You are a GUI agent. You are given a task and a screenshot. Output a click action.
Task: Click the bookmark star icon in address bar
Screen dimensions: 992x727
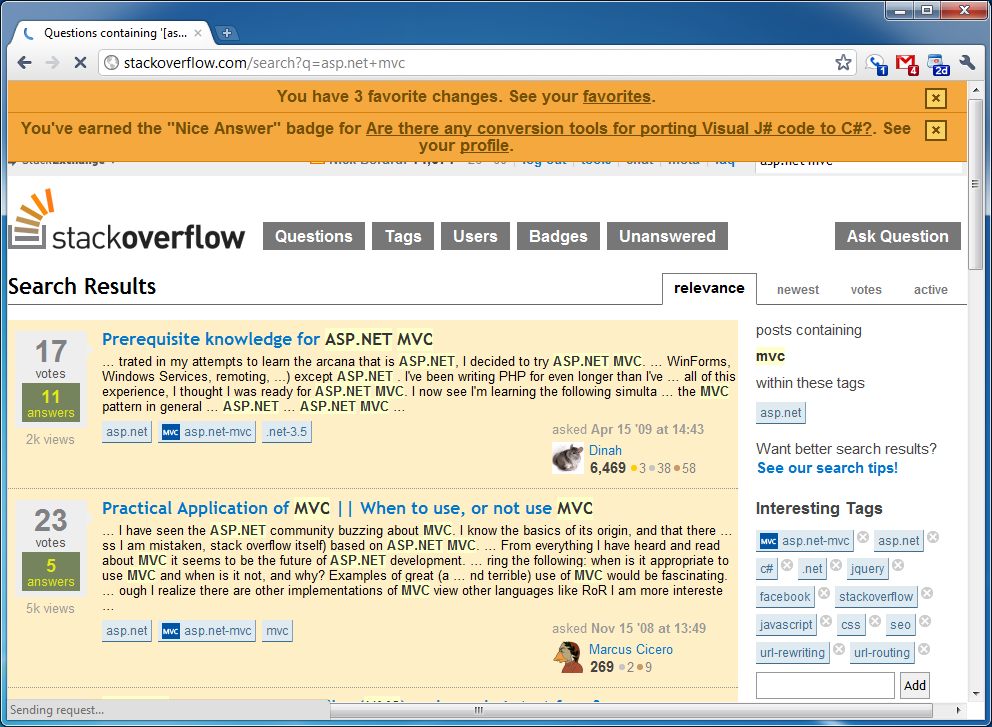tap(843, 63)
